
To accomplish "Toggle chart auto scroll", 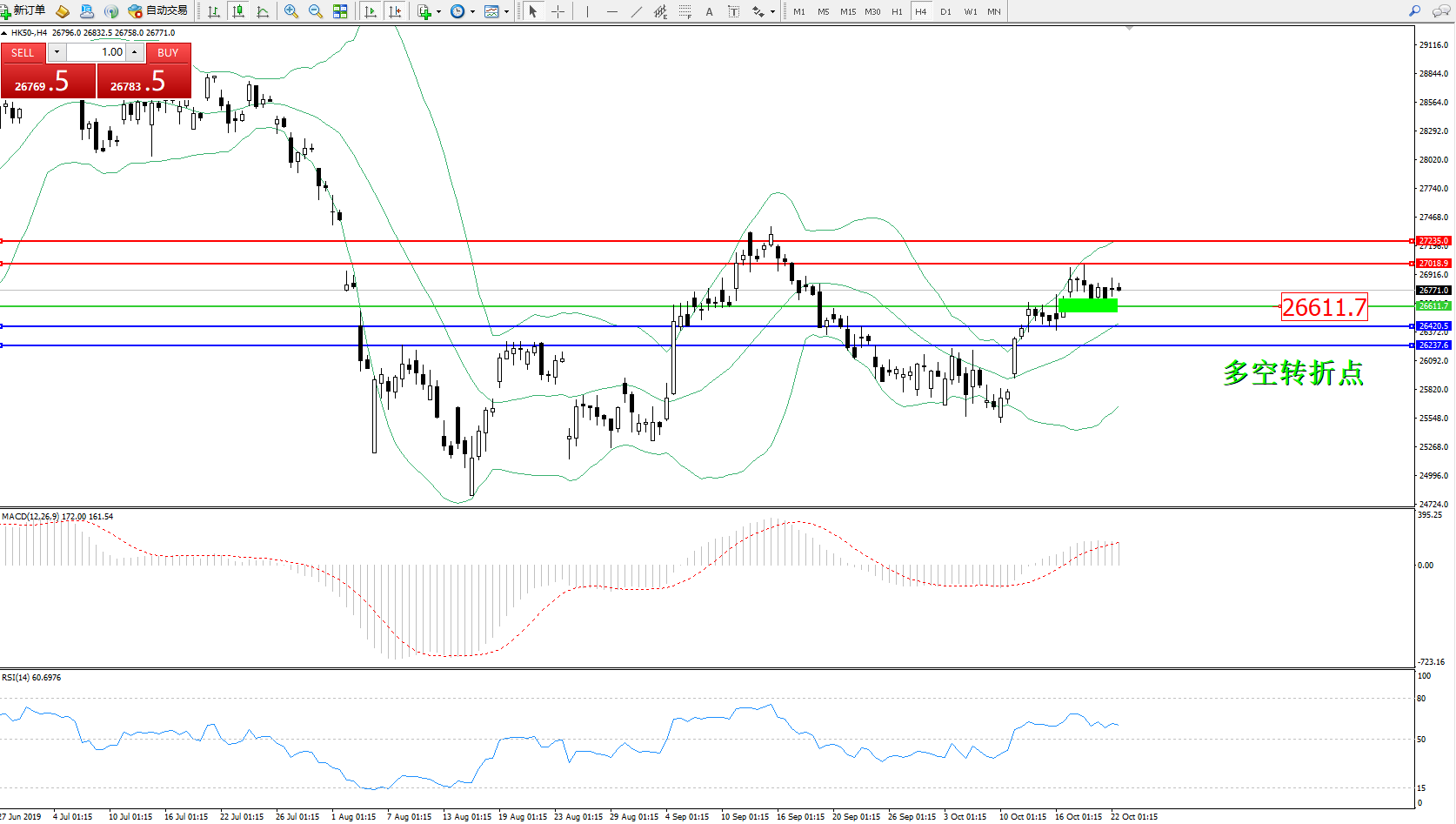I will (x=371, y=11).
